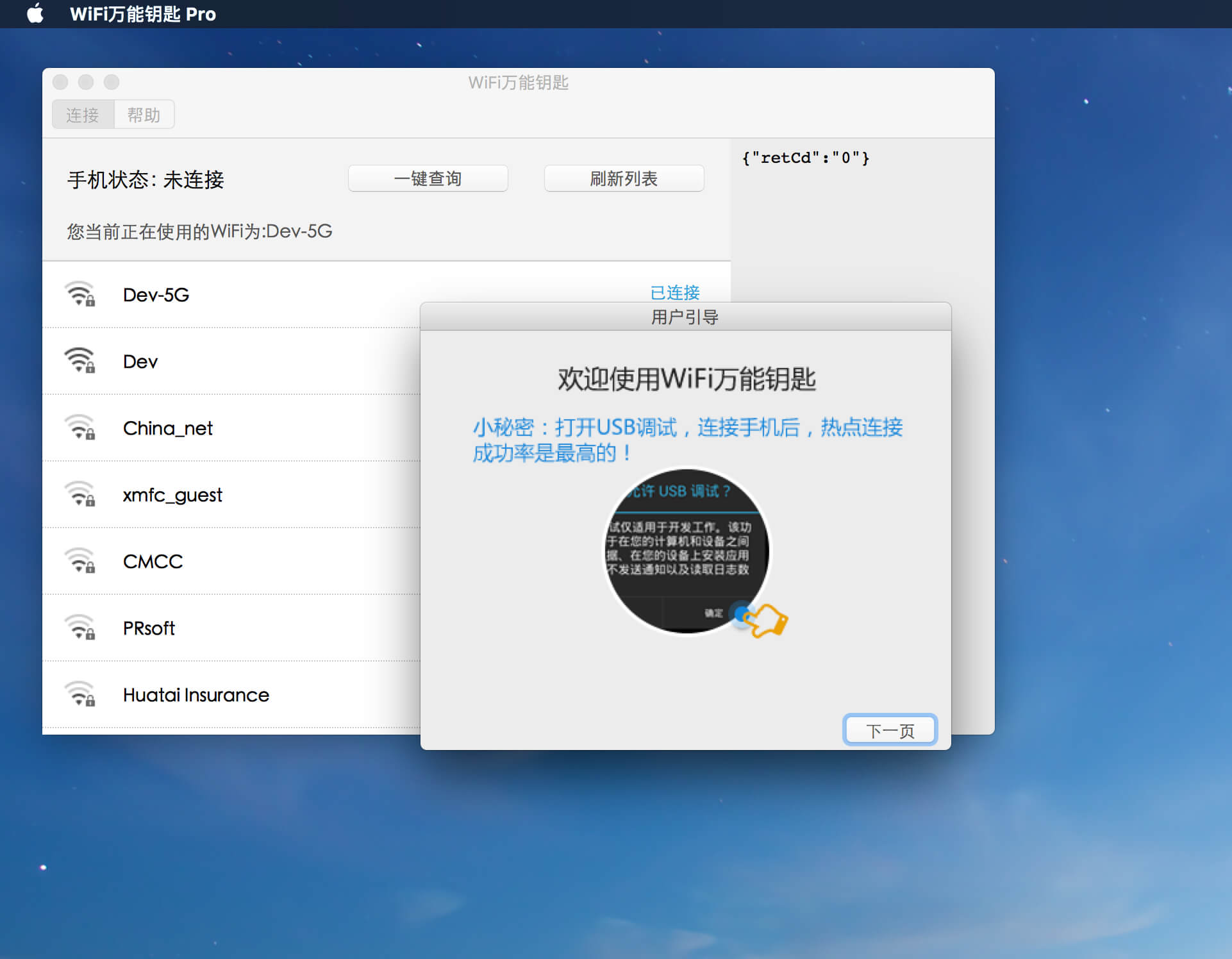Open the Apple menu
1232x959 pixels.
point(36,13)
